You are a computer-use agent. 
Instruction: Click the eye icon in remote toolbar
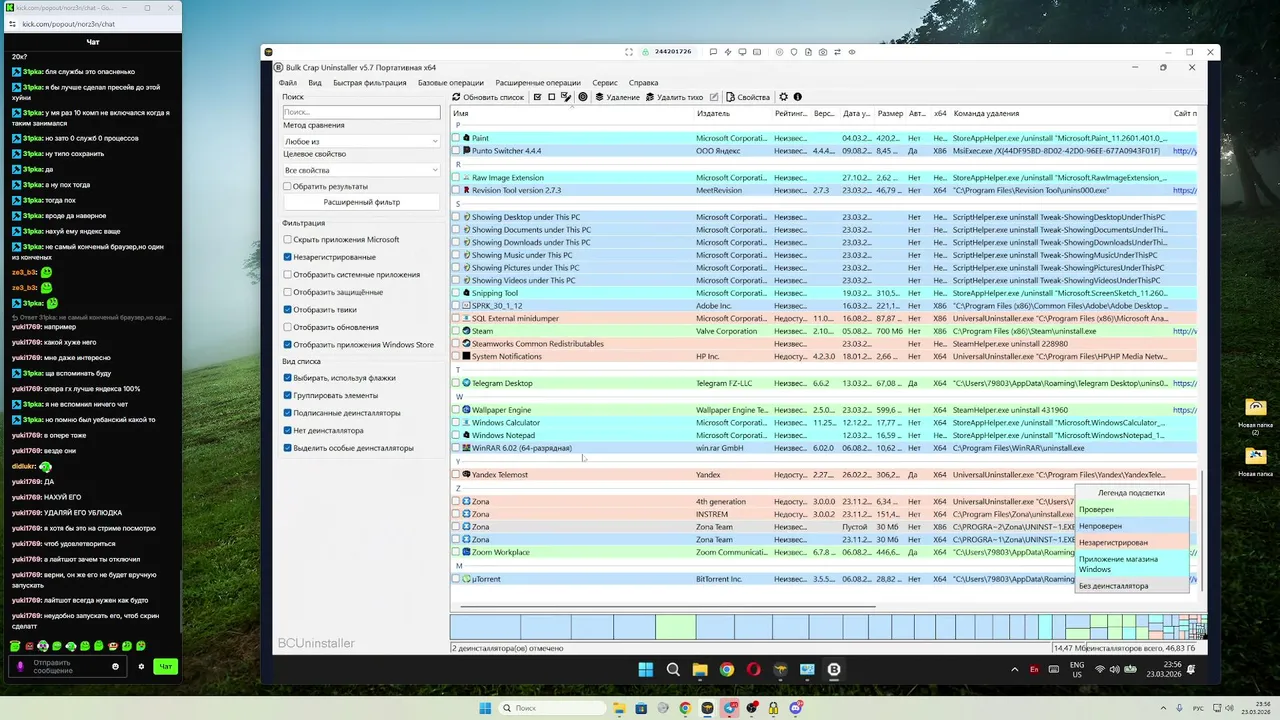click(x=851, y=51)
